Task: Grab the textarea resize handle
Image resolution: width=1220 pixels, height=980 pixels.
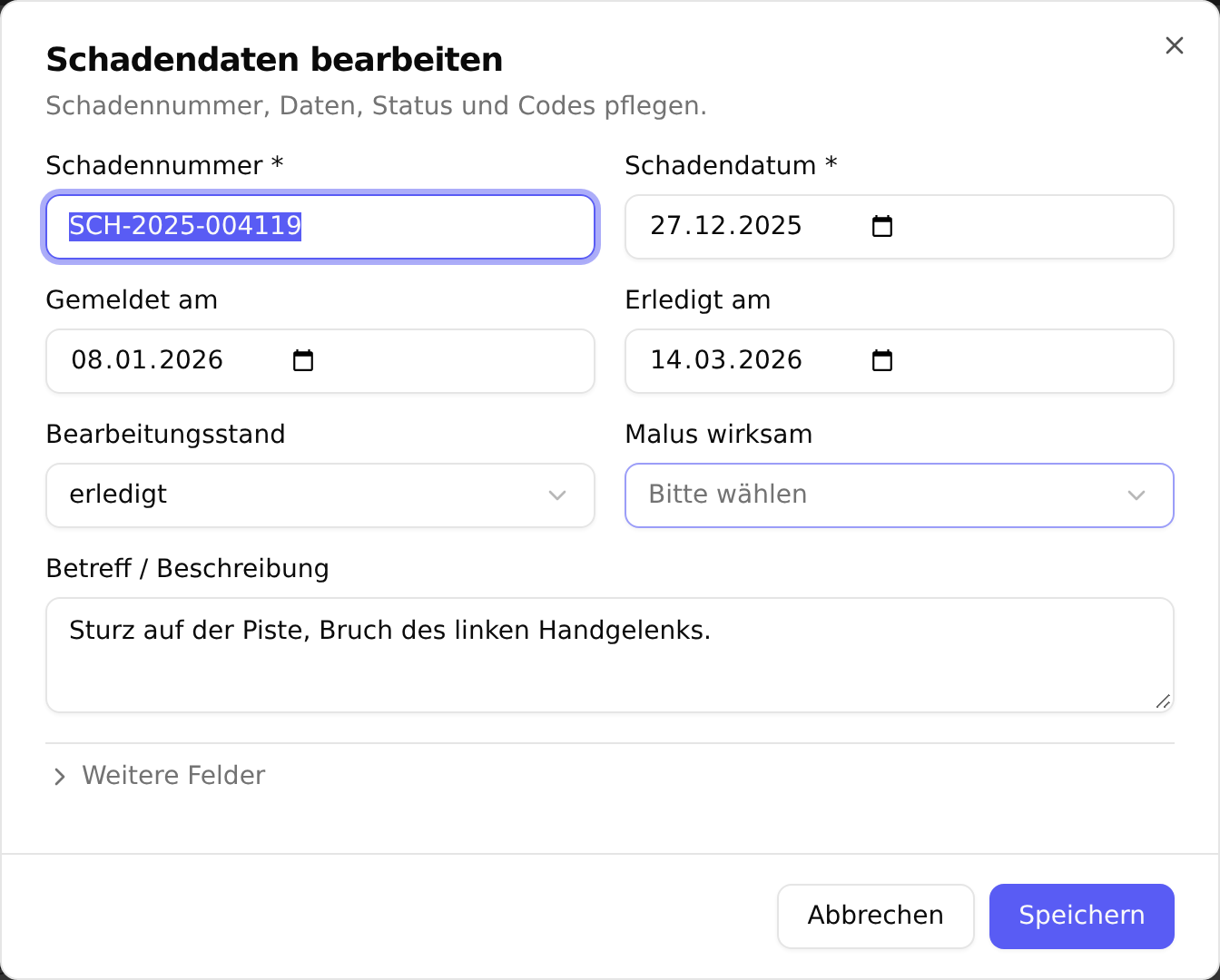Action: pyautogui.click(x=1163, y=701)
